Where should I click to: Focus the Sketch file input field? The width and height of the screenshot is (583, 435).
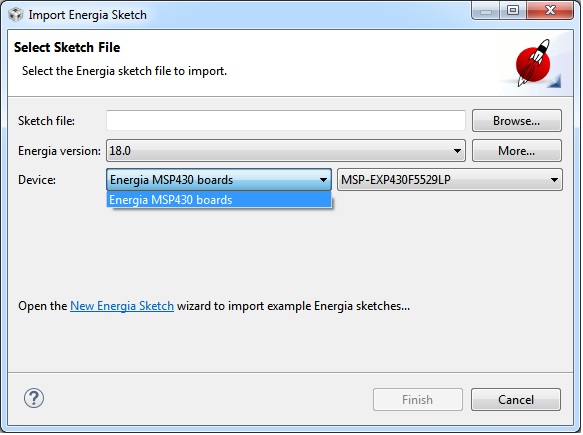coord(286,121)
